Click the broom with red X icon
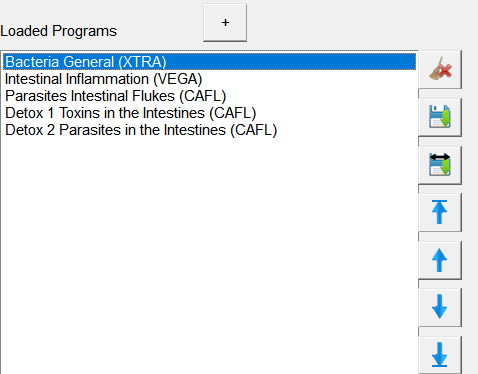 tap(440, 69)
